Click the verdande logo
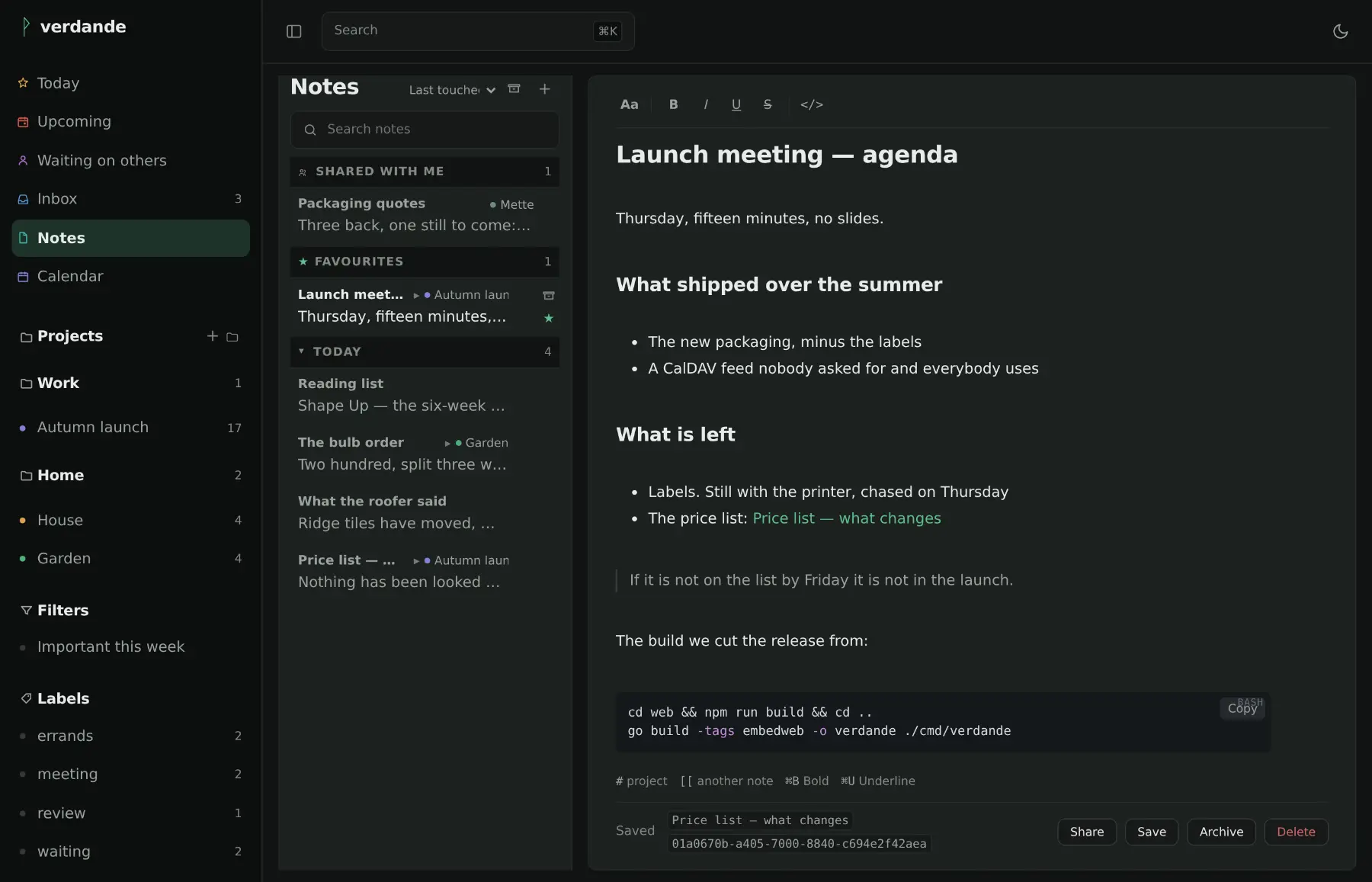1372x882 pixels. coord(73,27)
